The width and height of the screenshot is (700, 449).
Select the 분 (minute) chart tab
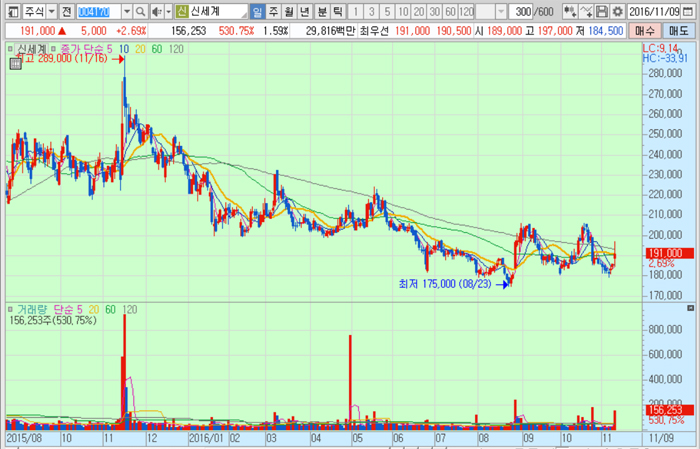[x=321, y=11]
